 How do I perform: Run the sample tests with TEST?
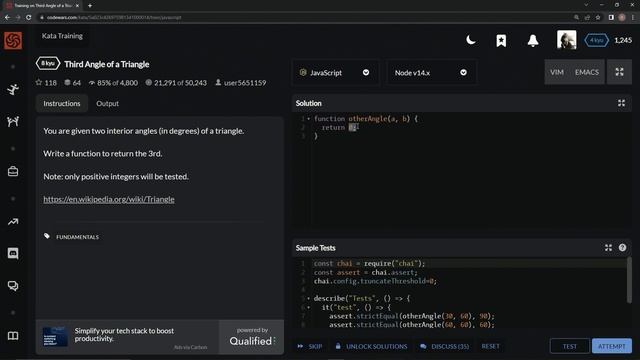point(569,346)
